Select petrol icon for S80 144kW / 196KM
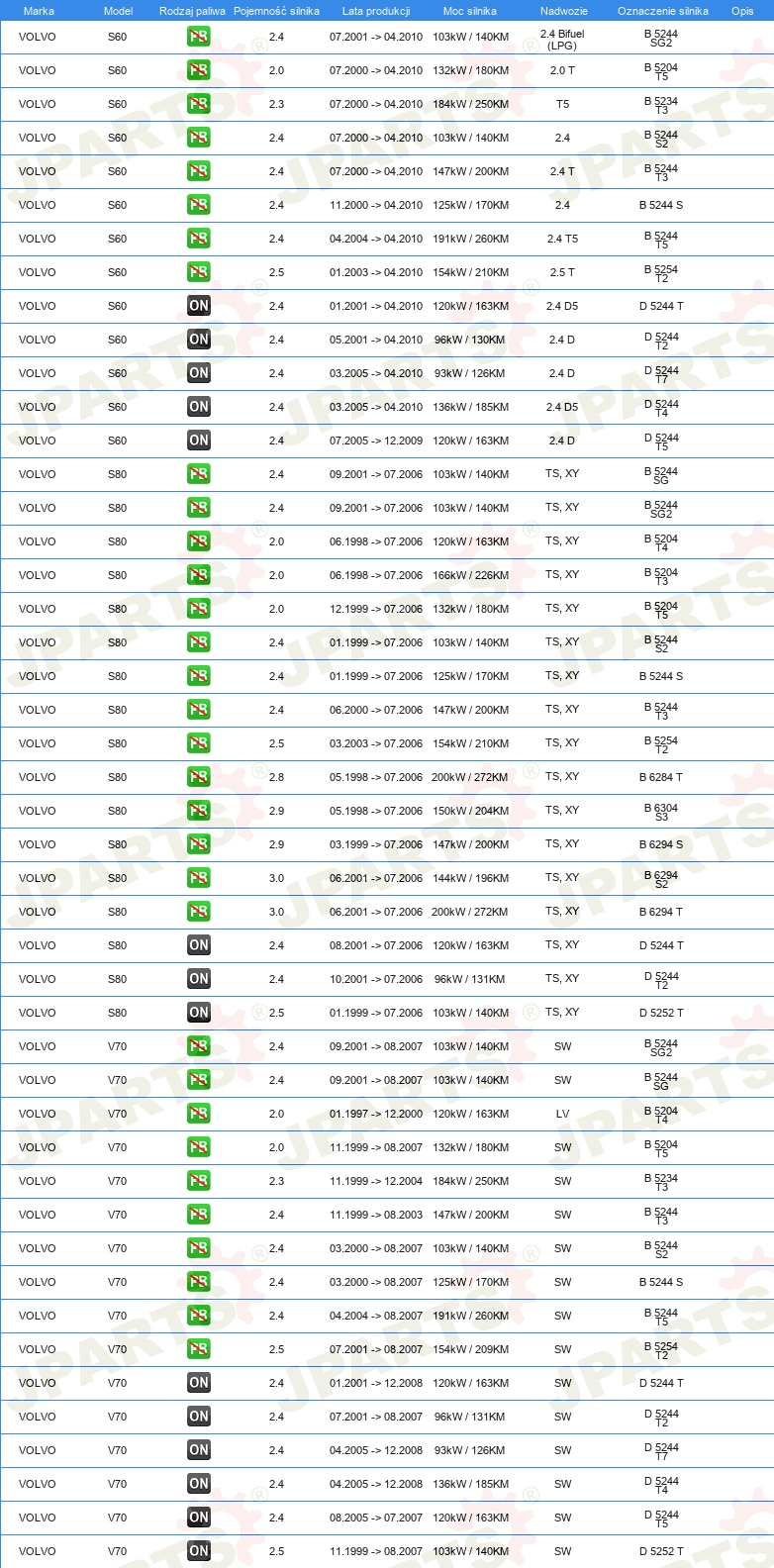The height and width of the screenshot is (1568, 774). tap(199, 878)
